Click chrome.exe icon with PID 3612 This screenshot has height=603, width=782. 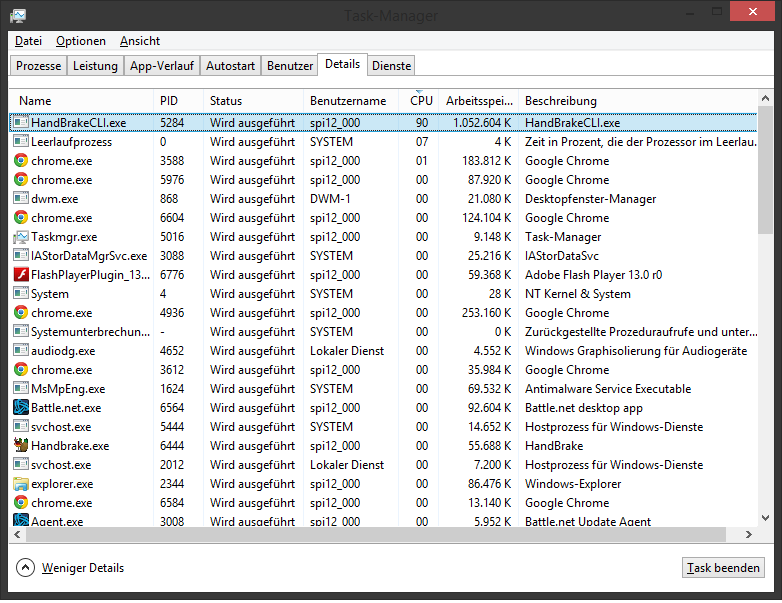click(20, 370)
